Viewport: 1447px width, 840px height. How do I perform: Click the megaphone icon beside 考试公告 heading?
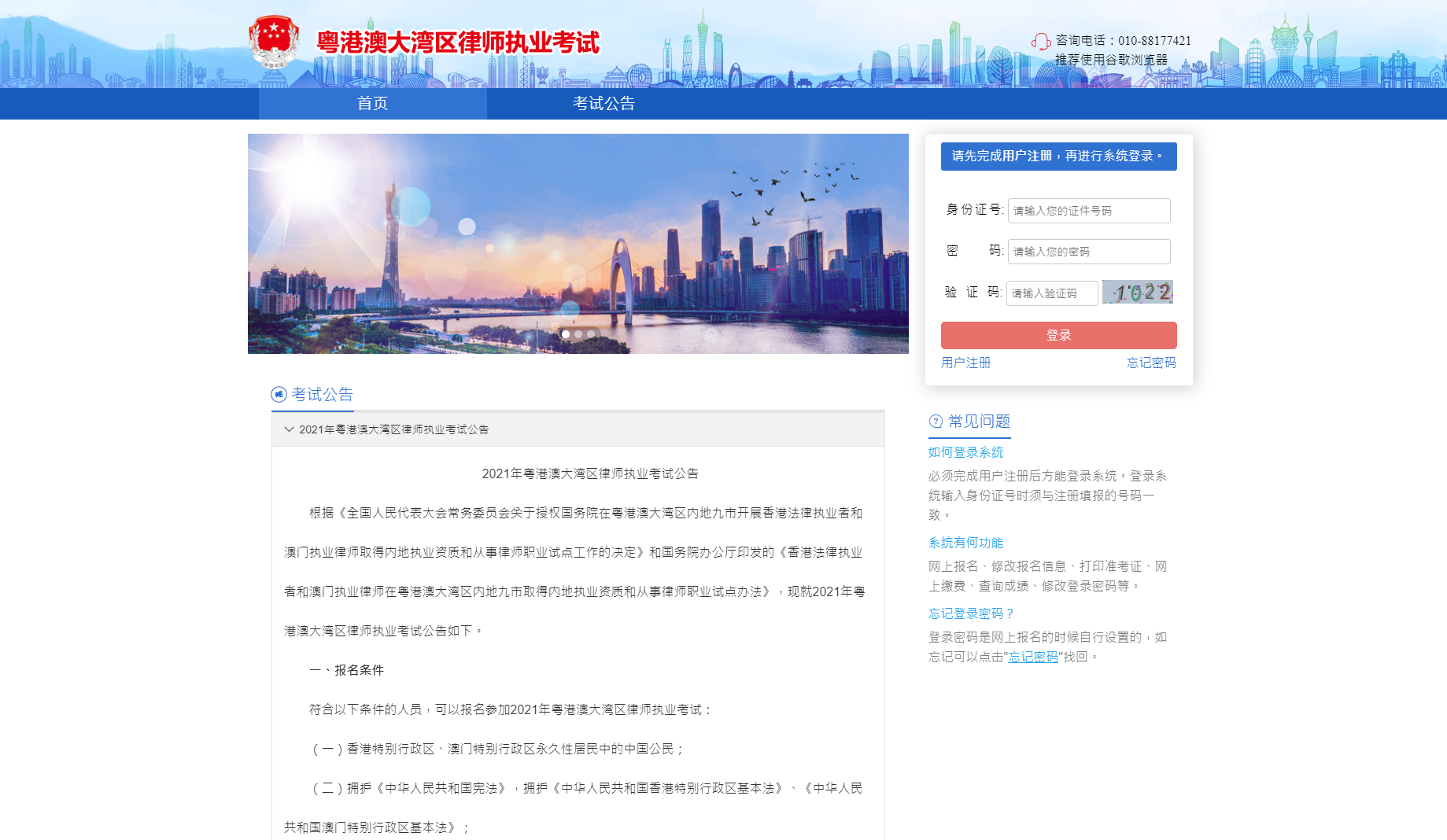(x=279, y=394)
